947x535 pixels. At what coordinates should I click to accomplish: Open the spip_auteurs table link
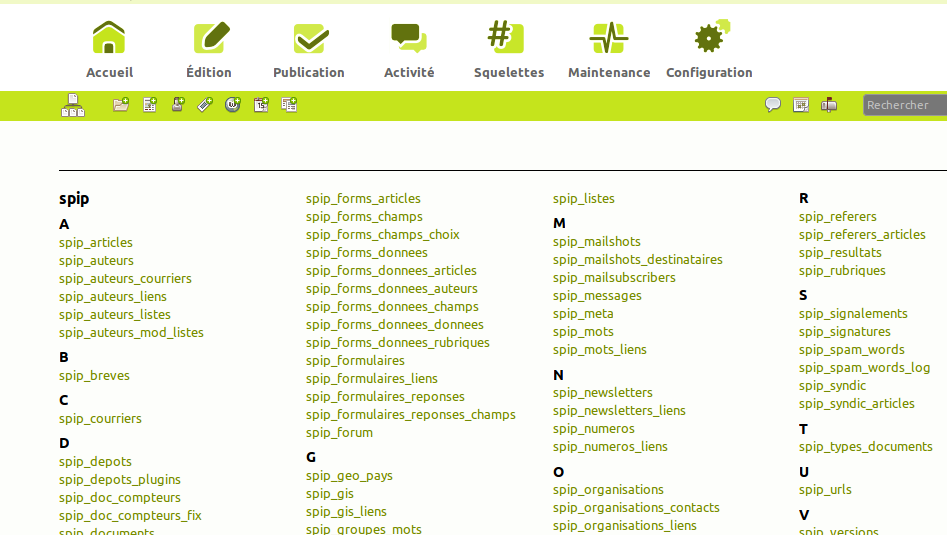(x=96, y=261)
